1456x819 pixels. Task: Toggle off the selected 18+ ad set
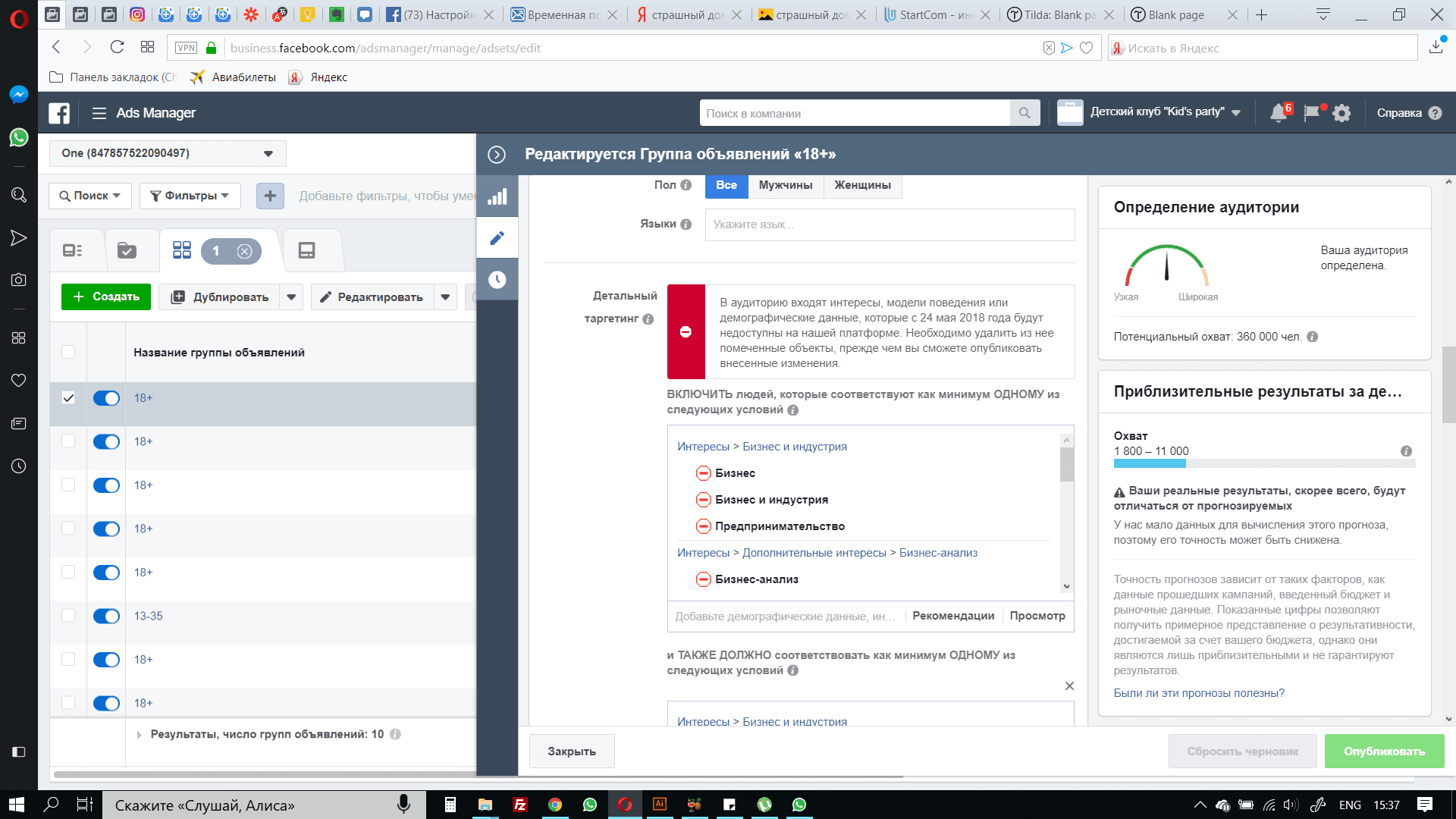click(x=106, y=399)
